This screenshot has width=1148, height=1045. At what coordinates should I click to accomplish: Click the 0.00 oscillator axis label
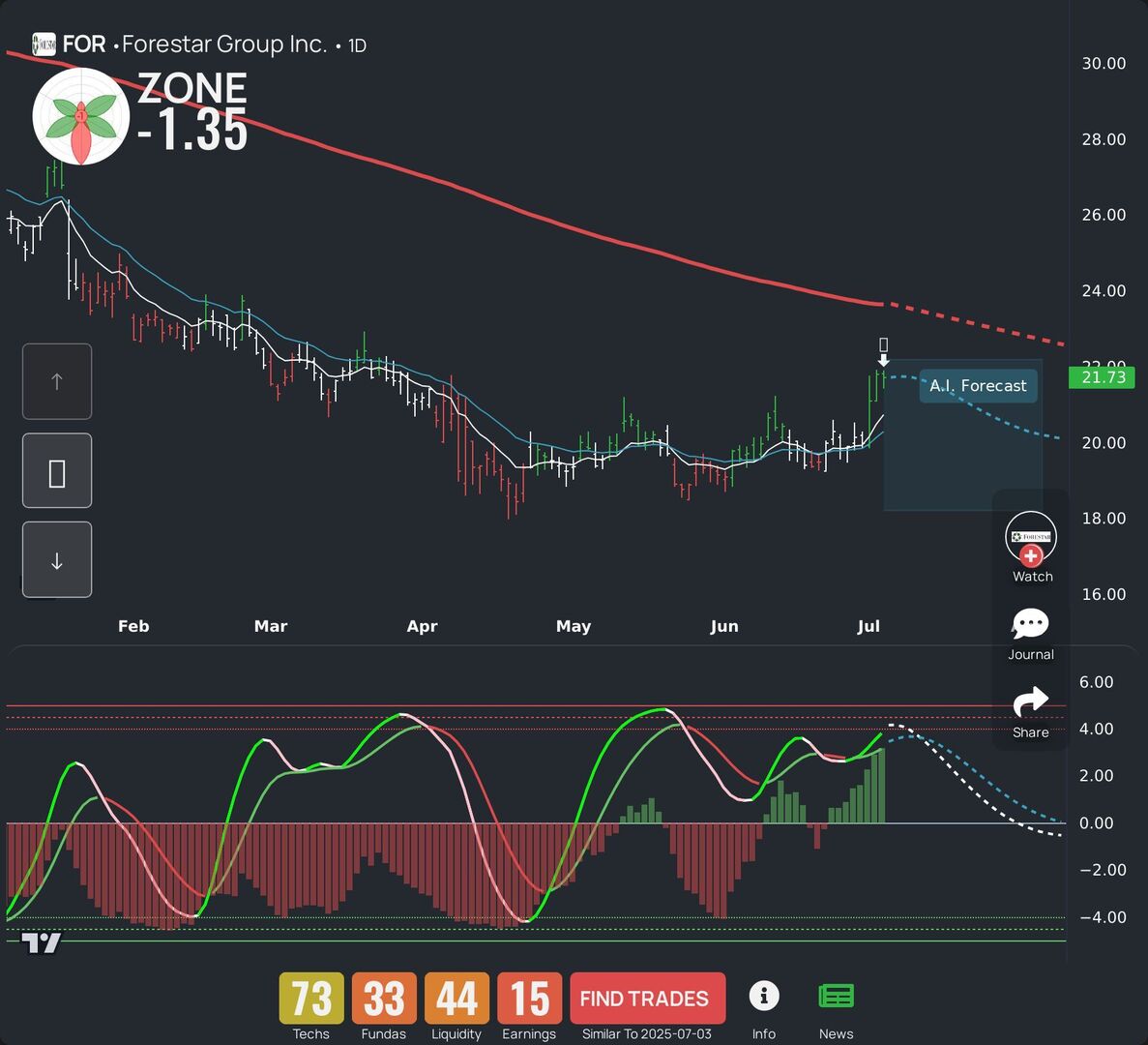click(1096, 823)
